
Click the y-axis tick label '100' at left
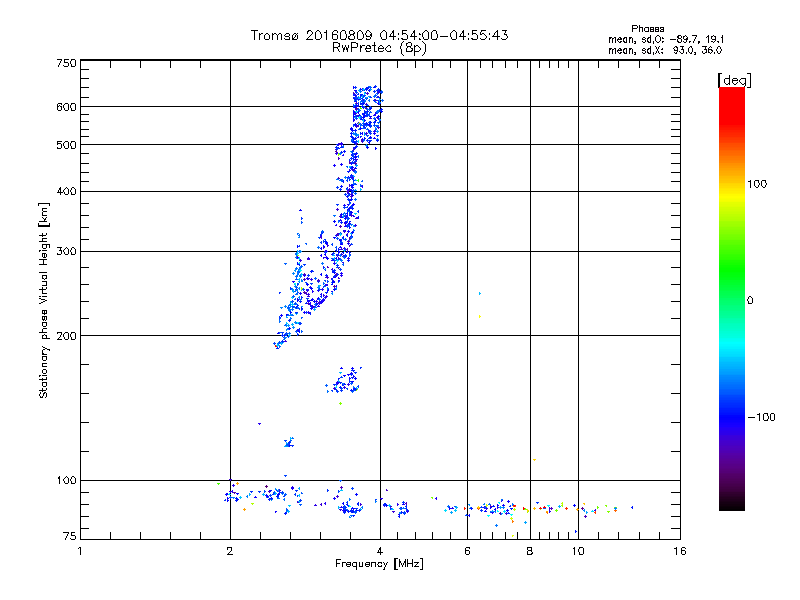[x=66, y=481]
